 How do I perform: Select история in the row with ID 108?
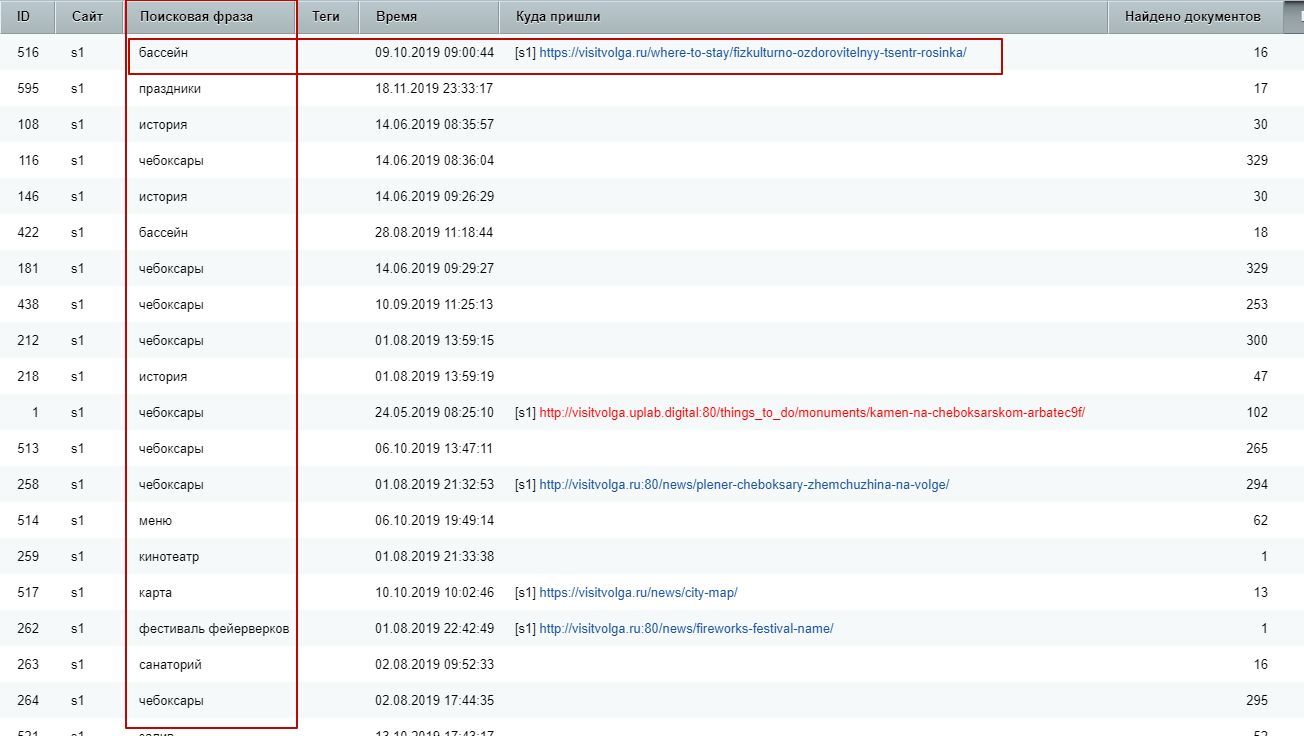pyautogui.click(x=163, y=125)
